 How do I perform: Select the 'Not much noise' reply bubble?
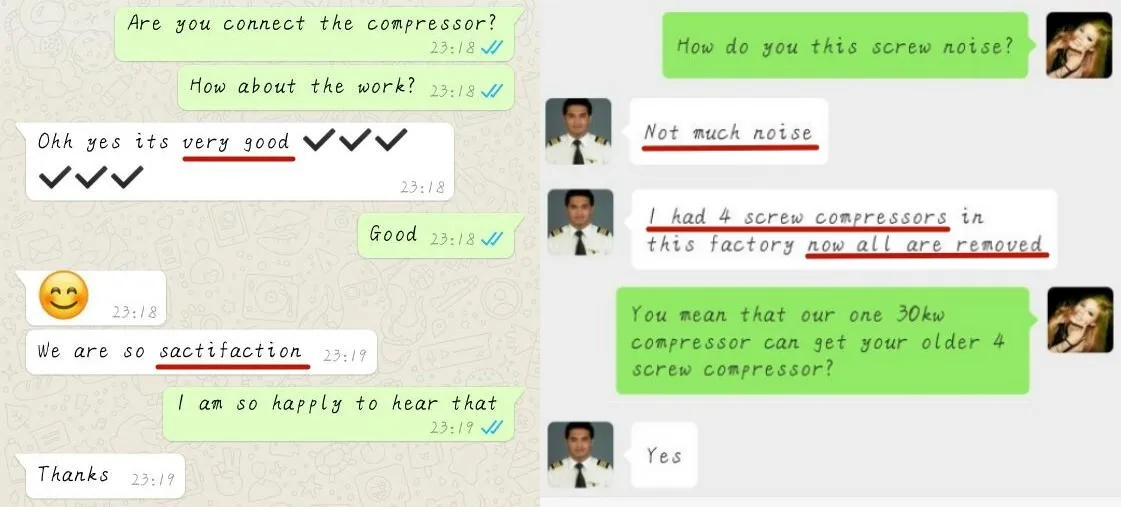[x=728, y=132]
